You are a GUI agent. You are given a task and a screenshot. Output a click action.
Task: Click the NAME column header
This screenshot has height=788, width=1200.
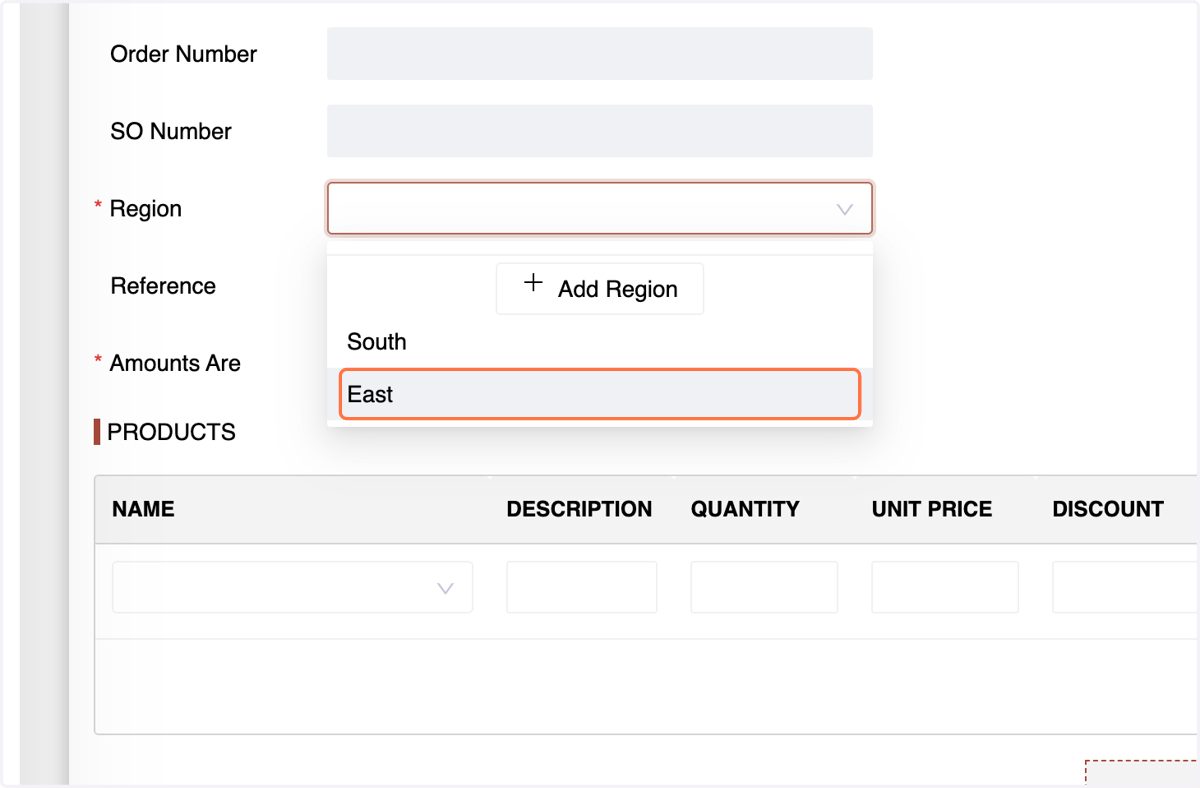[x=143, y=509]
